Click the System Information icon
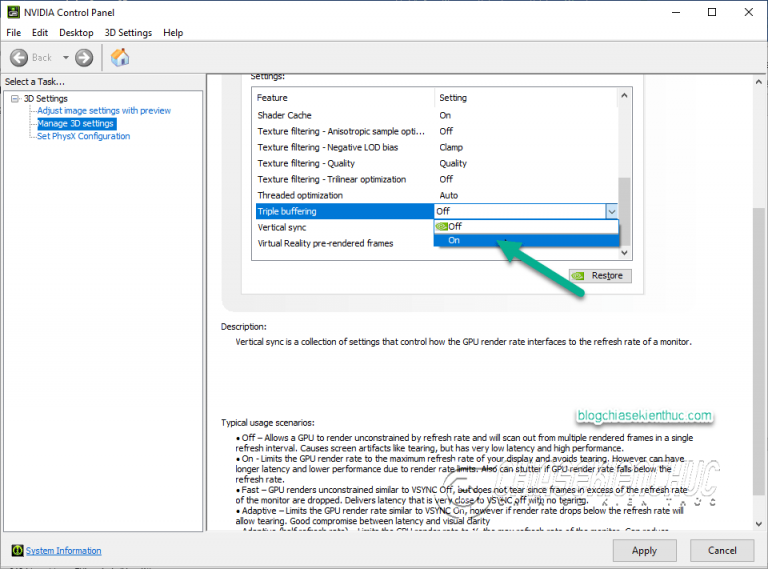The height and width of the screenshot is (569, 768). (x=17, y=550)
